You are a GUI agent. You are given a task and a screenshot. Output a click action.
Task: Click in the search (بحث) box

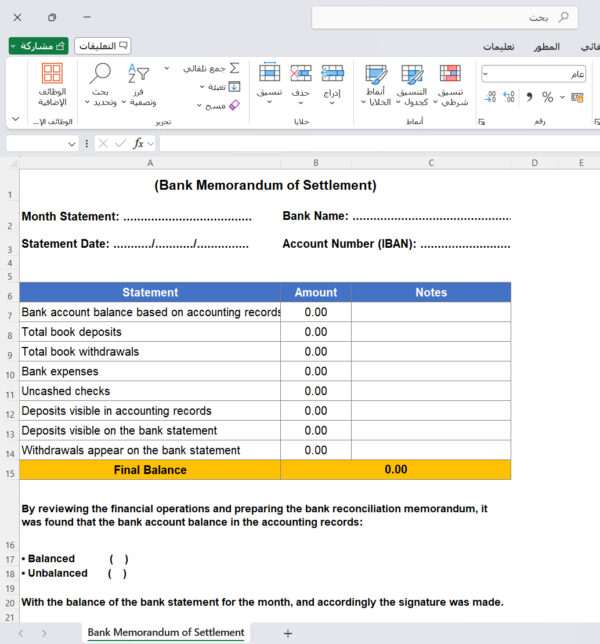pyautogui.click(x=450, y=18)
